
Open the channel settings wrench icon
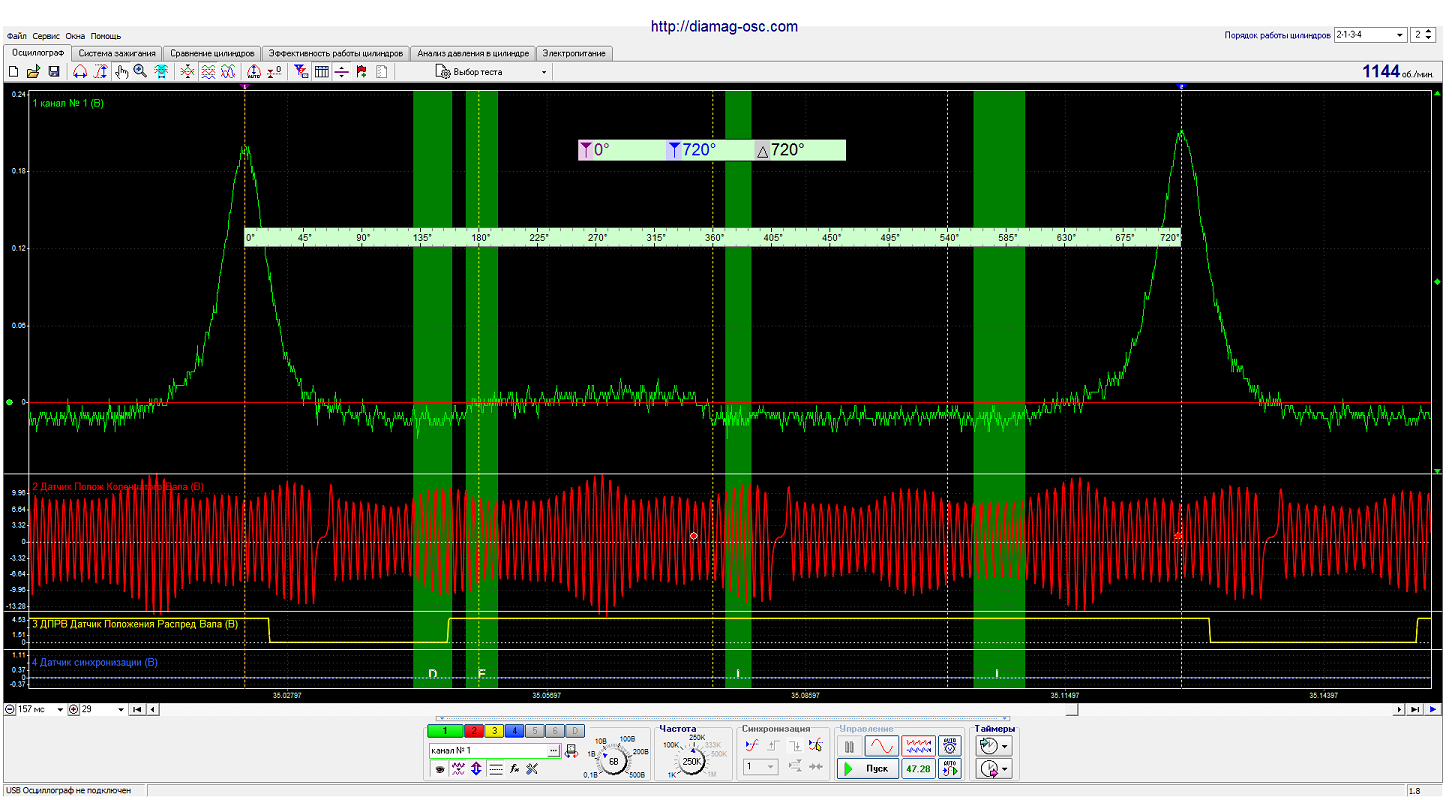532,769
